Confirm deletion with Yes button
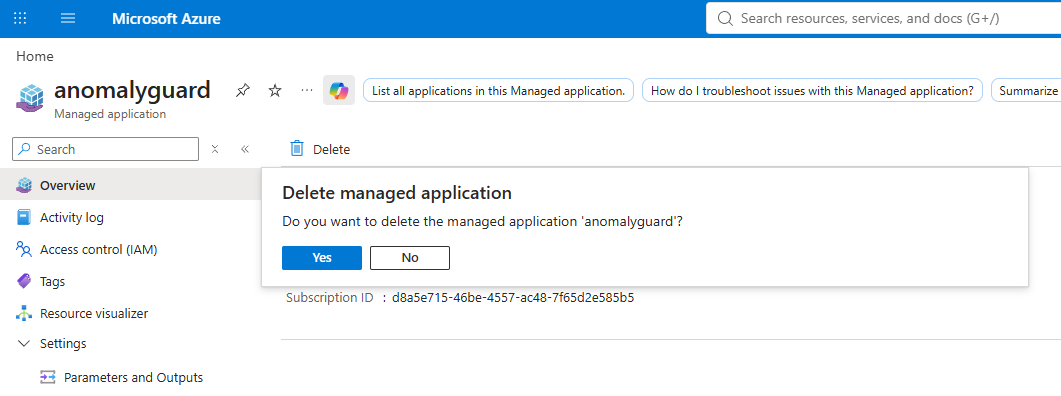1061x396 pixels. (322, 258)
